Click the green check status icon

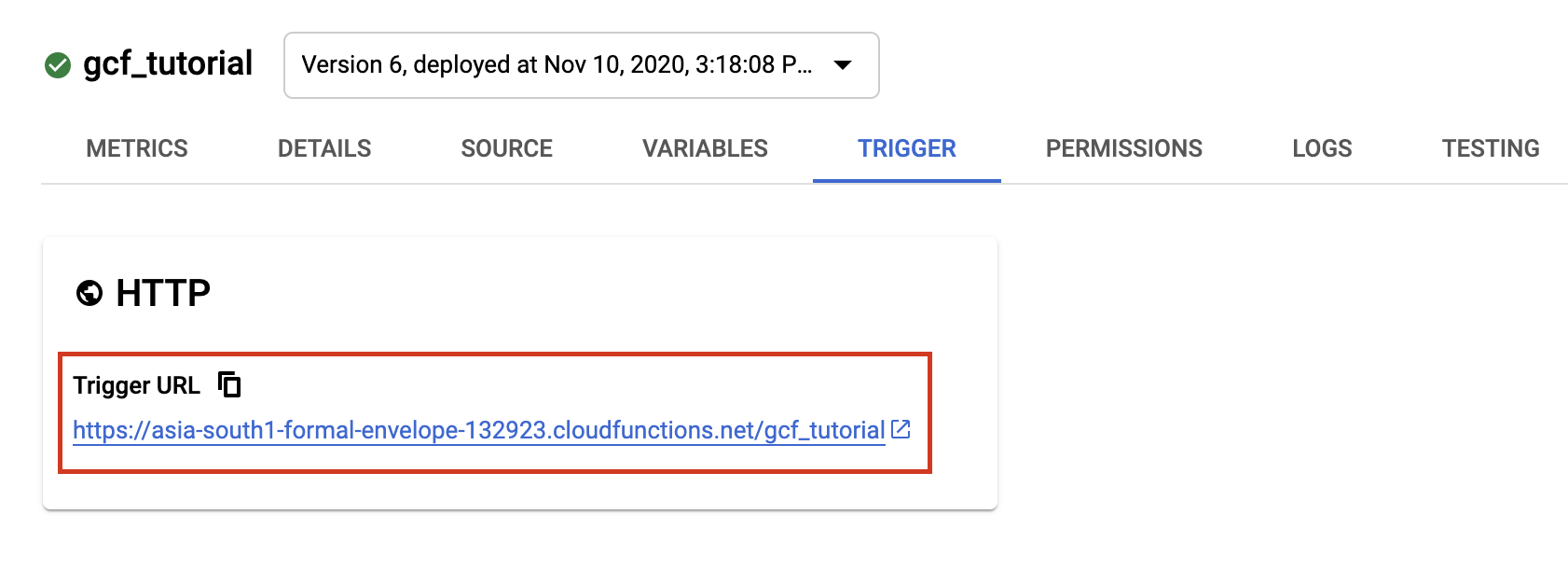point(58,65)
